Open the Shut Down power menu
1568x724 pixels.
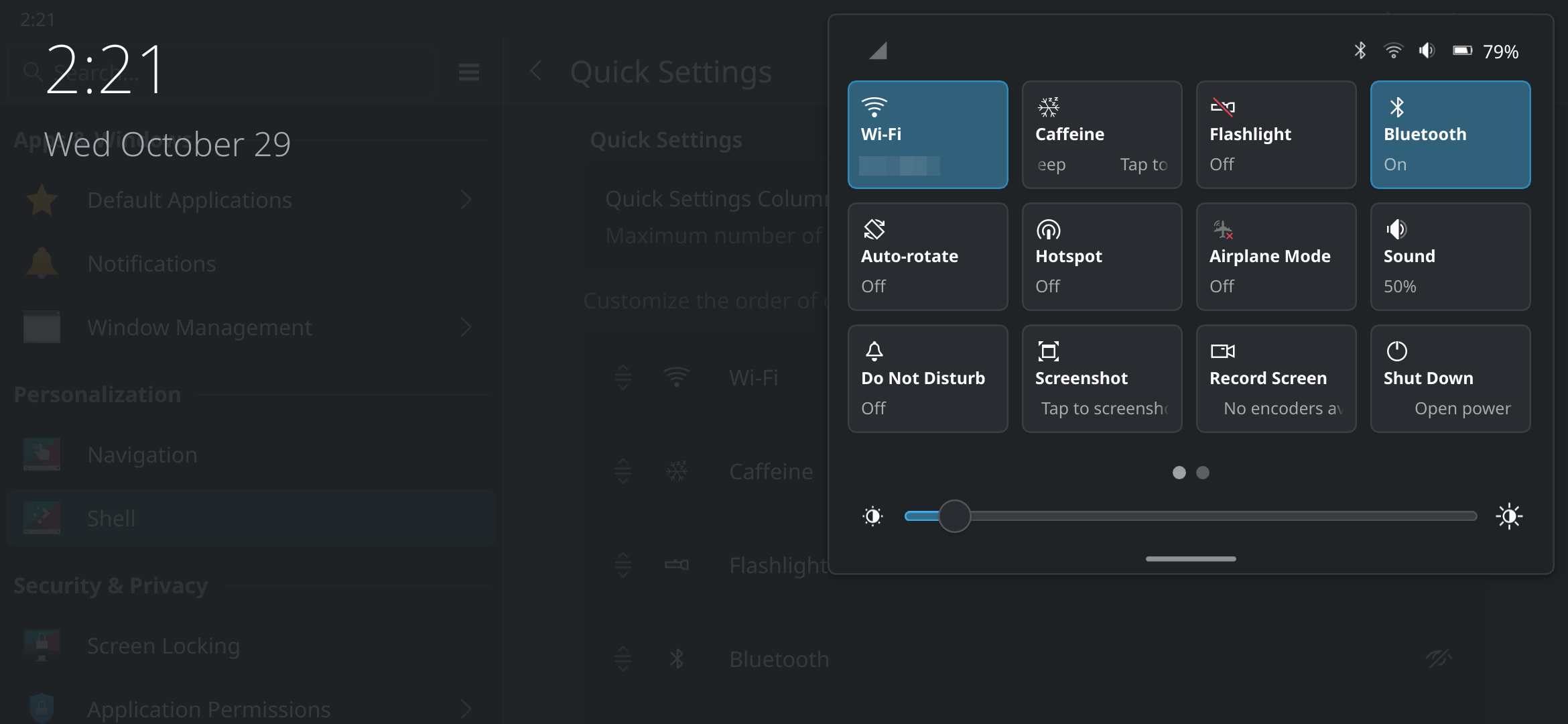click(x=1450, y=378)
